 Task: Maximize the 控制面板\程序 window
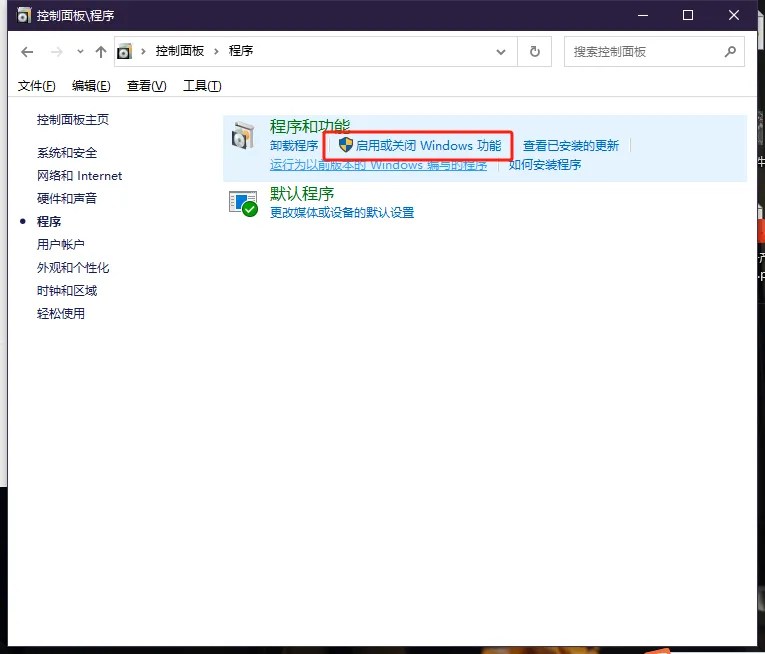pos(688,15)
